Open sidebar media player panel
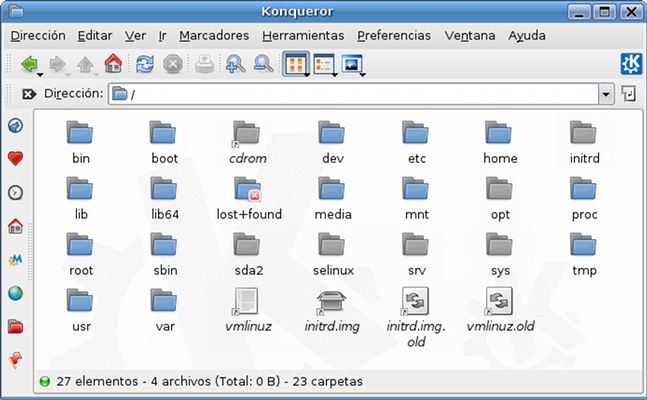Screen dimensions: 647x400 [x=16, y=260]
